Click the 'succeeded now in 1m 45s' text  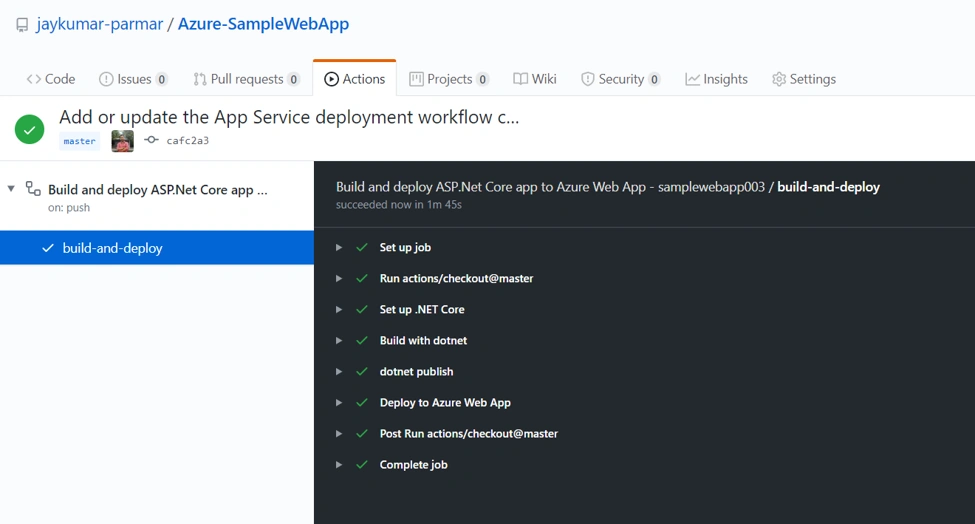click(x=399, y=205)
